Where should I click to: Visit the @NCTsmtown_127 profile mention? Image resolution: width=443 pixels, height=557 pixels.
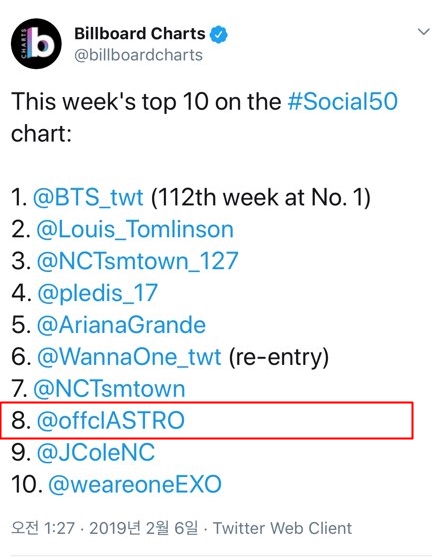coord(137,261)
